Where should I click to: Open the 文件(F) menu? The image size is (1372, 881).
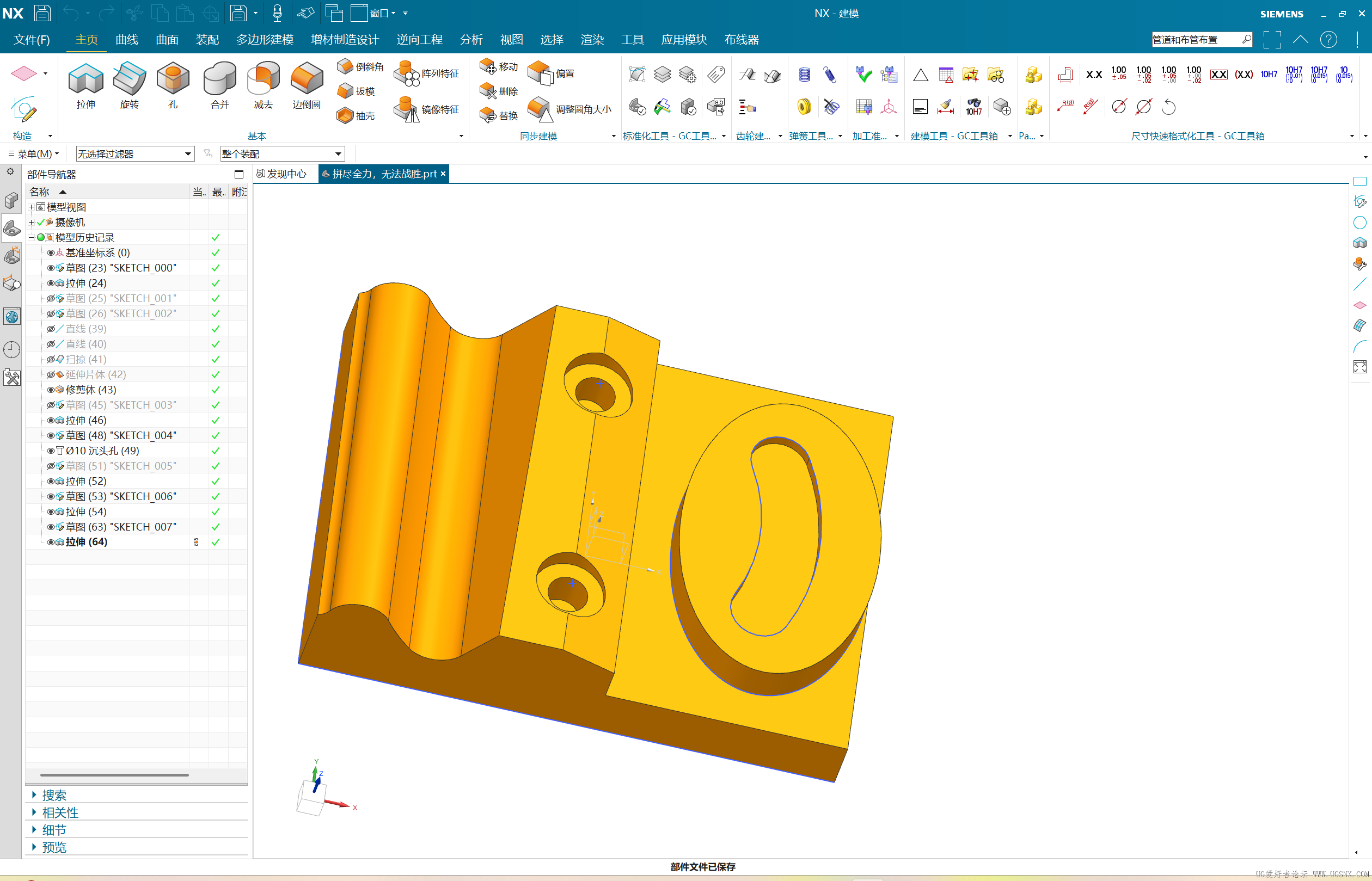click(32, 40)
